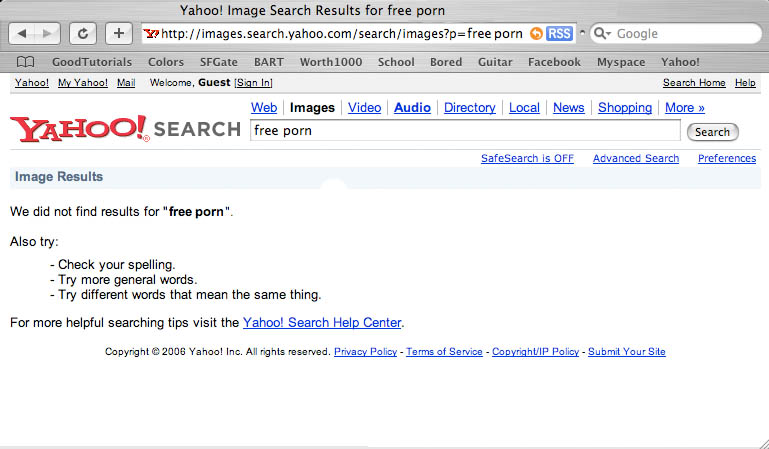Add a bookmark with the plus button
Image resolution: width=769 pixels, height=449 pixels.
click(x=119, y=33)
